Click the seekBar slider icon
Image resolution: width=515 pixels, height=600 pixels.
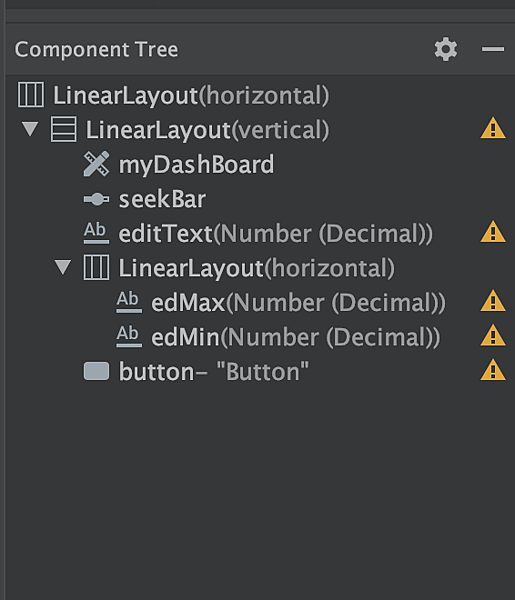[96, 199]
